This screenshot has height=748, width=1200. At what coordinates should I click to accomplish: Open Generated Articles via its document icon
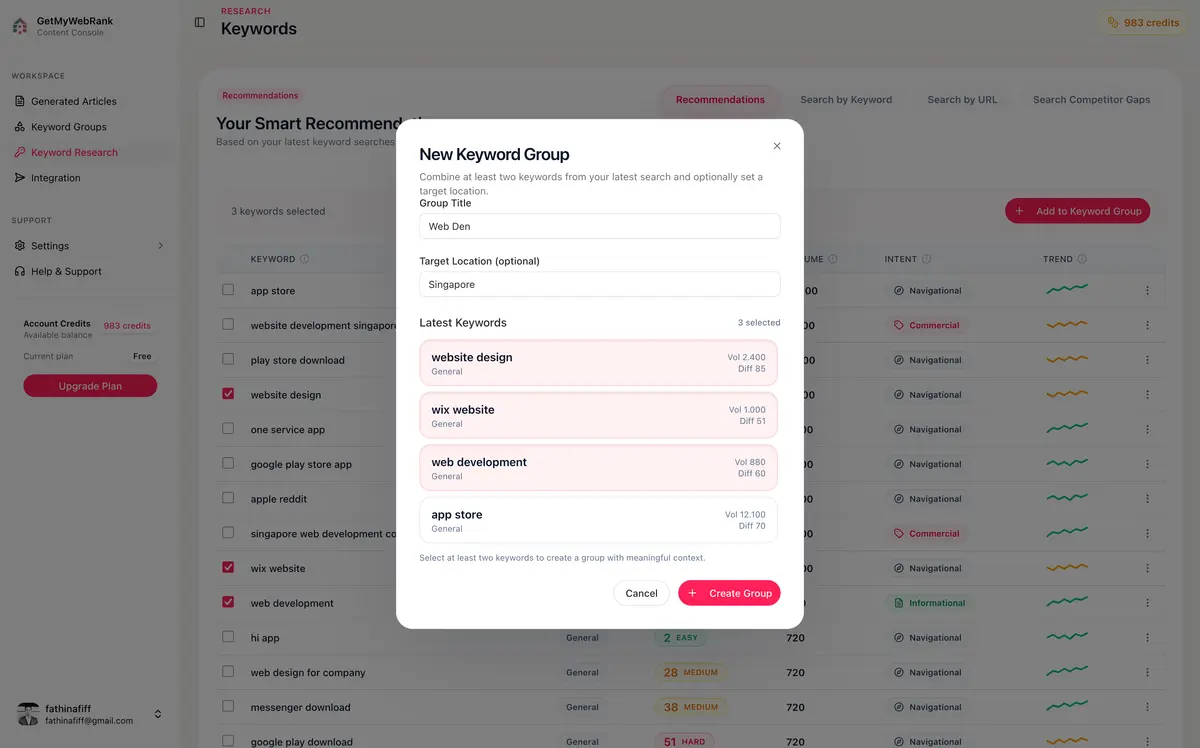[x=19, y=100]
